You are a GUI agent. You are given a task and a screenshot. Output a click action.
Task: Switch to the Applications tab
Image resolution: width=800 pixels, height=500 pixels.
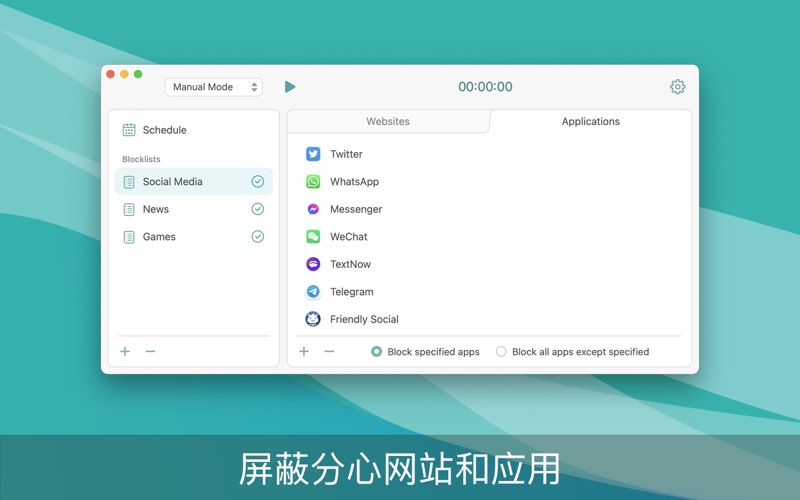(x=591, y=121)
